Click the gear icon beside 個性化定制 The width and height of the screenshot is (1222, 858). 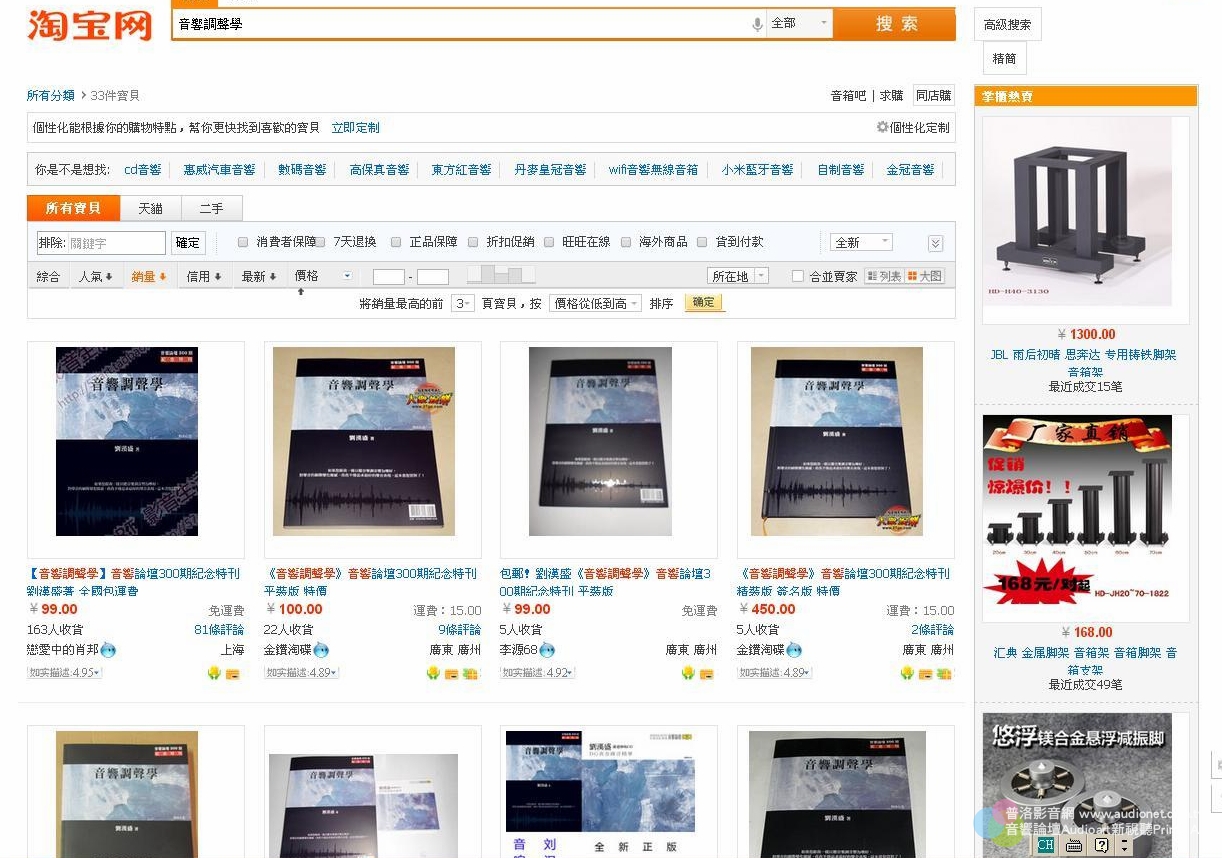[882, 127]
